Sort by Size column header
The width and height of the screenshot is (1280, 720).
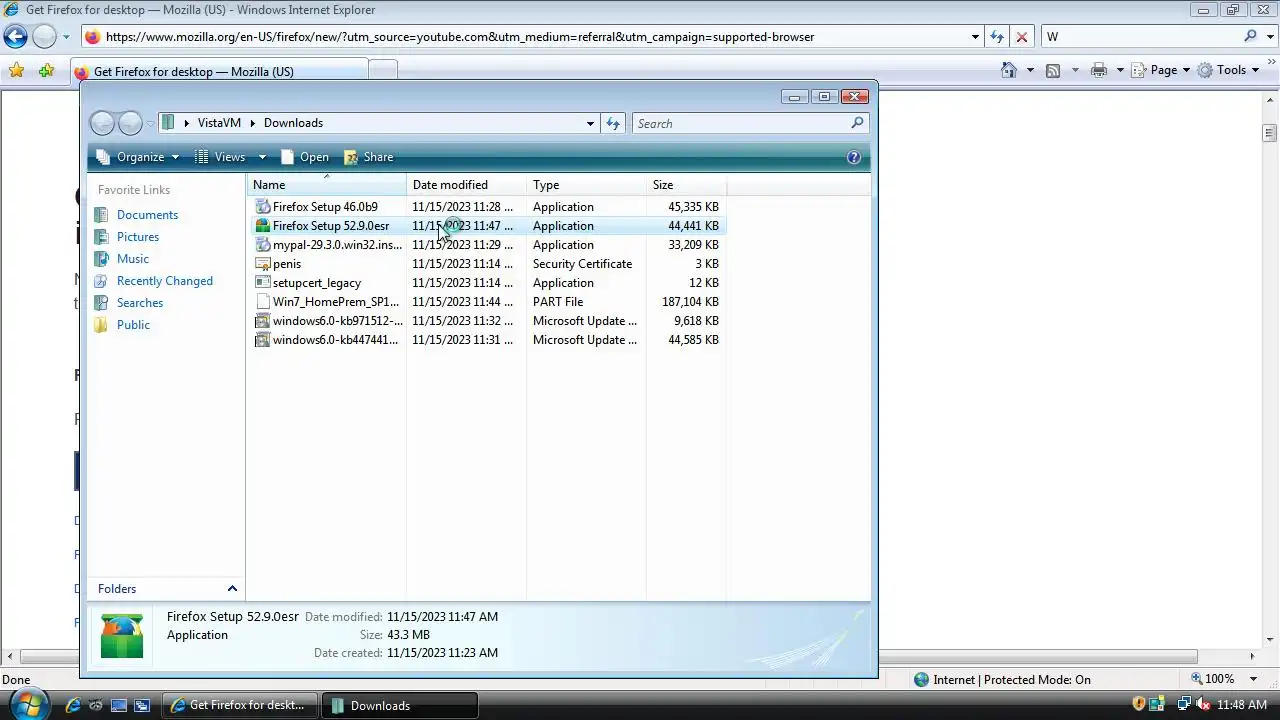coord(686,185)
